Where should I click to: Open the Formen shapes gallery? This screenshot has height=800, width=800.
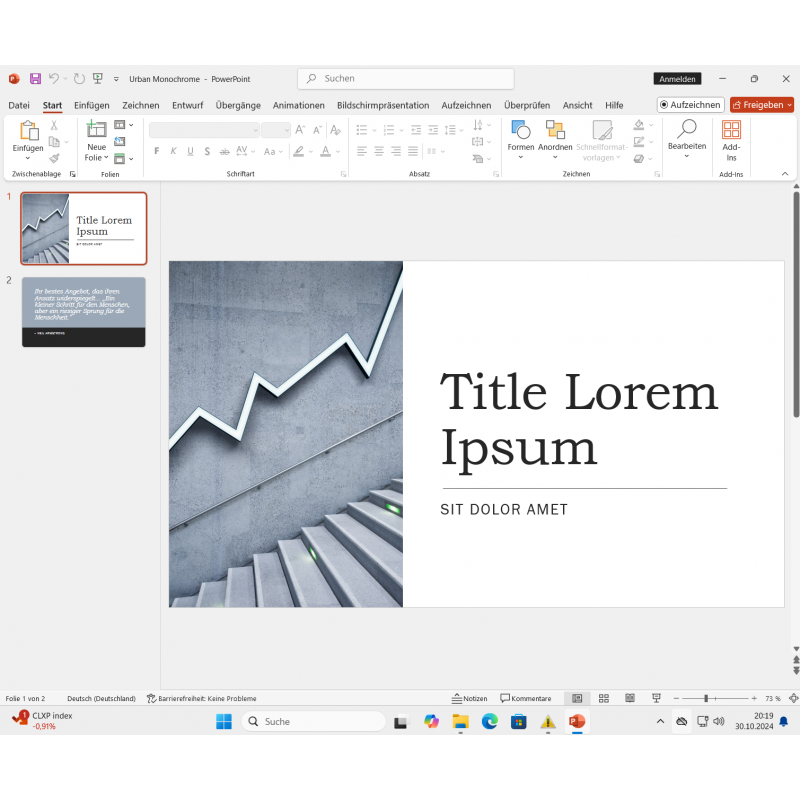(520, 130)
